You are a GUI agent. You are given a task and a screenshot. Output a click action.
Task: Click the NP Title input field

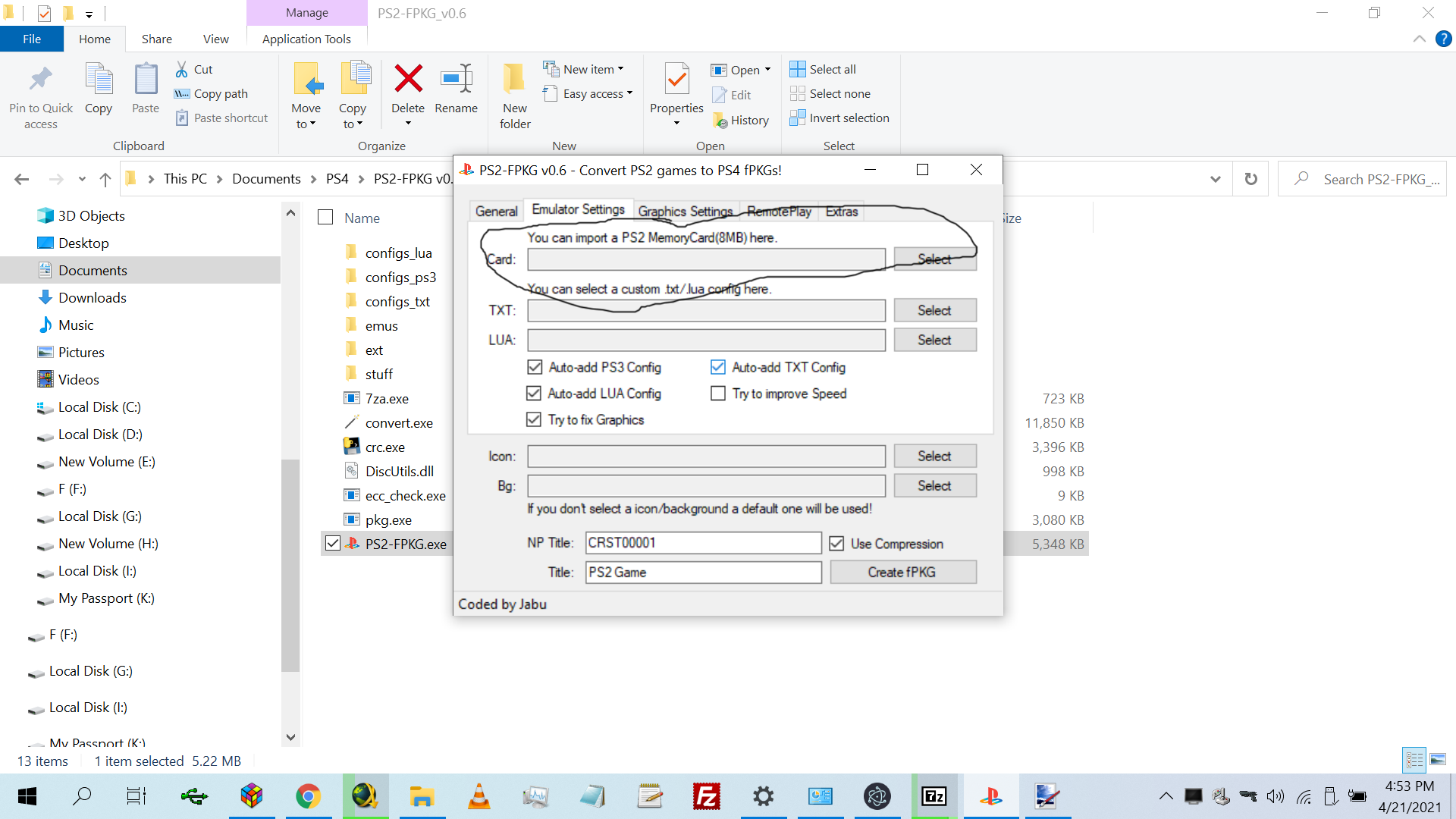tap(704, 543)
